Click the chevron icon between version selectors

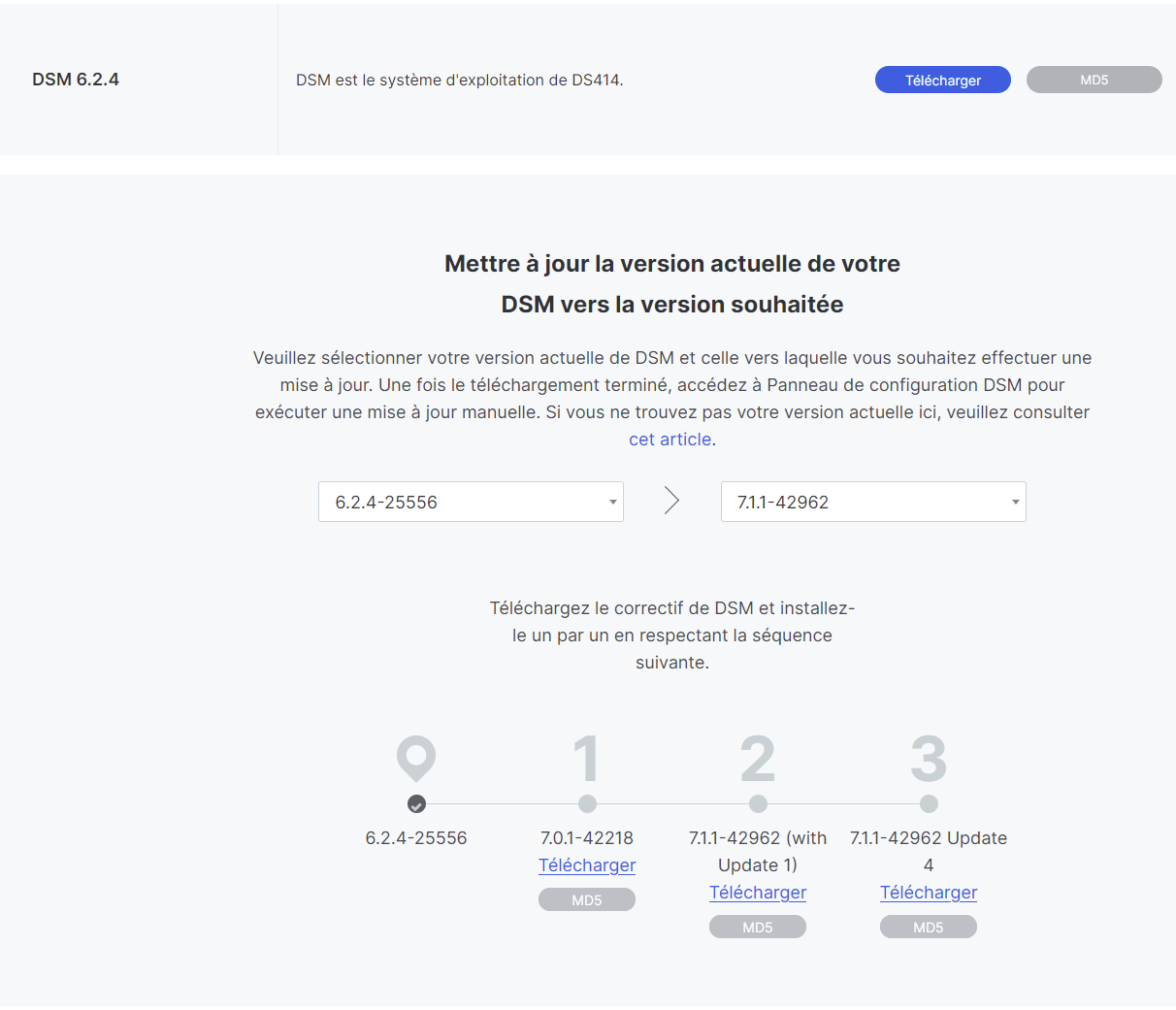click(671, 501)
